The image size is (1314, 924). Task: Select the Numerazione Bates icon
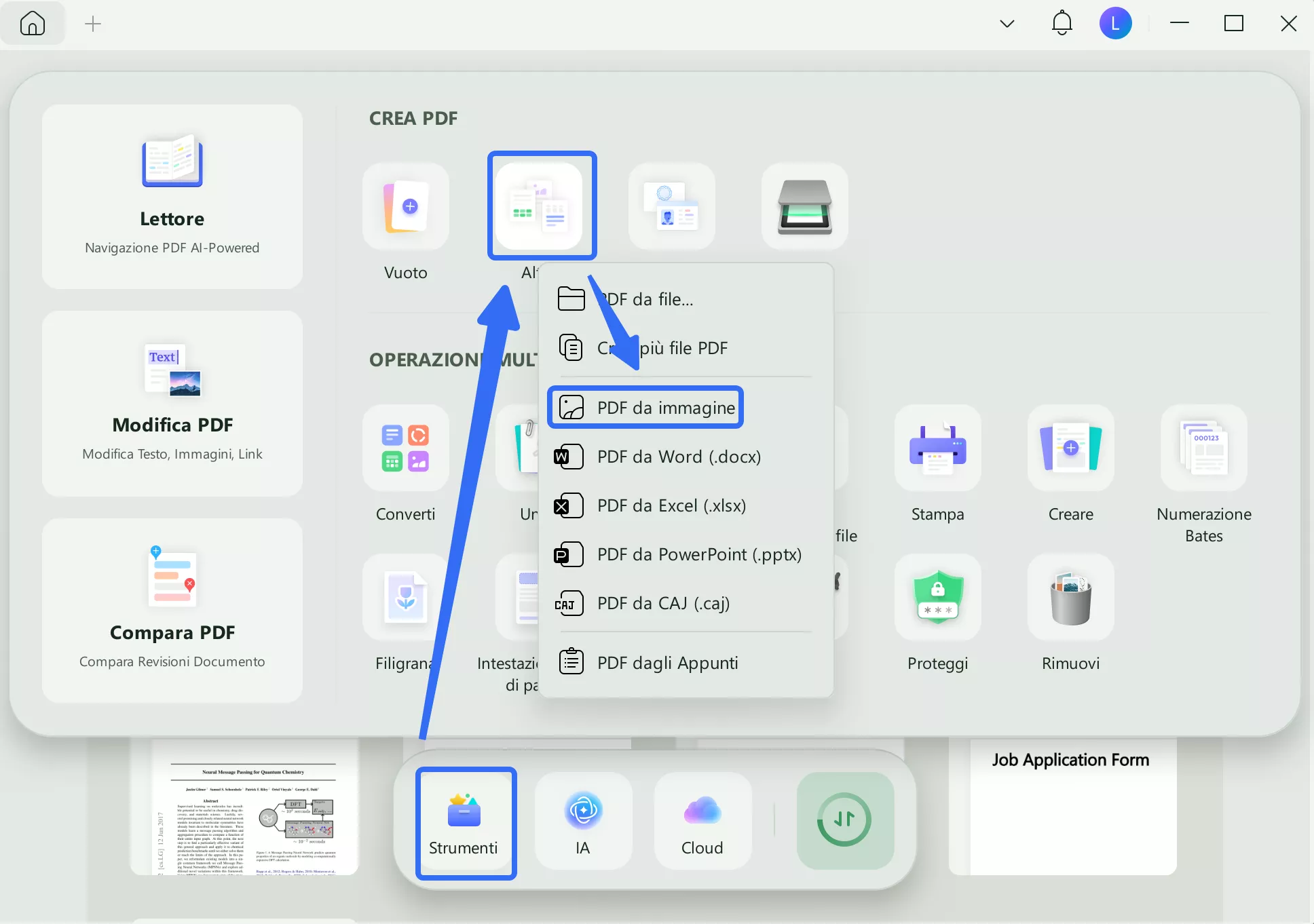click(1203, 448)
